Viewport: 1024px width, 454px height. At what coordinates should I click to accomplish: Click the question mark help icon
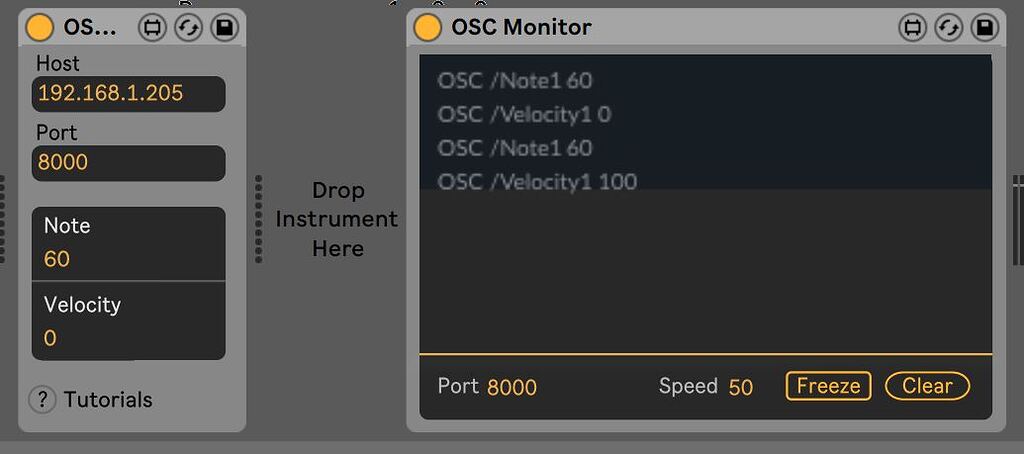coord(41,400)
